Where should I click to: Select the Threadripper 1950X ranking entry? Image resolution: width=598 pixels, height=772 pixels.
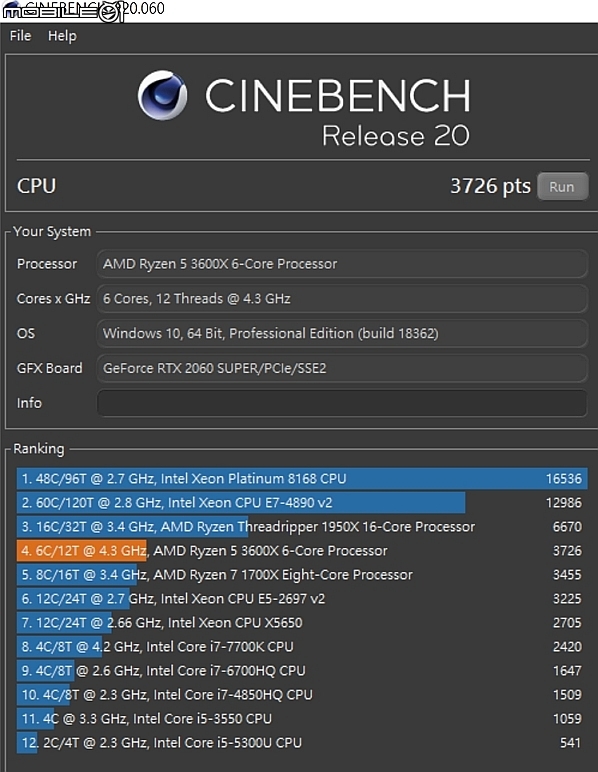tap(302, 527)
